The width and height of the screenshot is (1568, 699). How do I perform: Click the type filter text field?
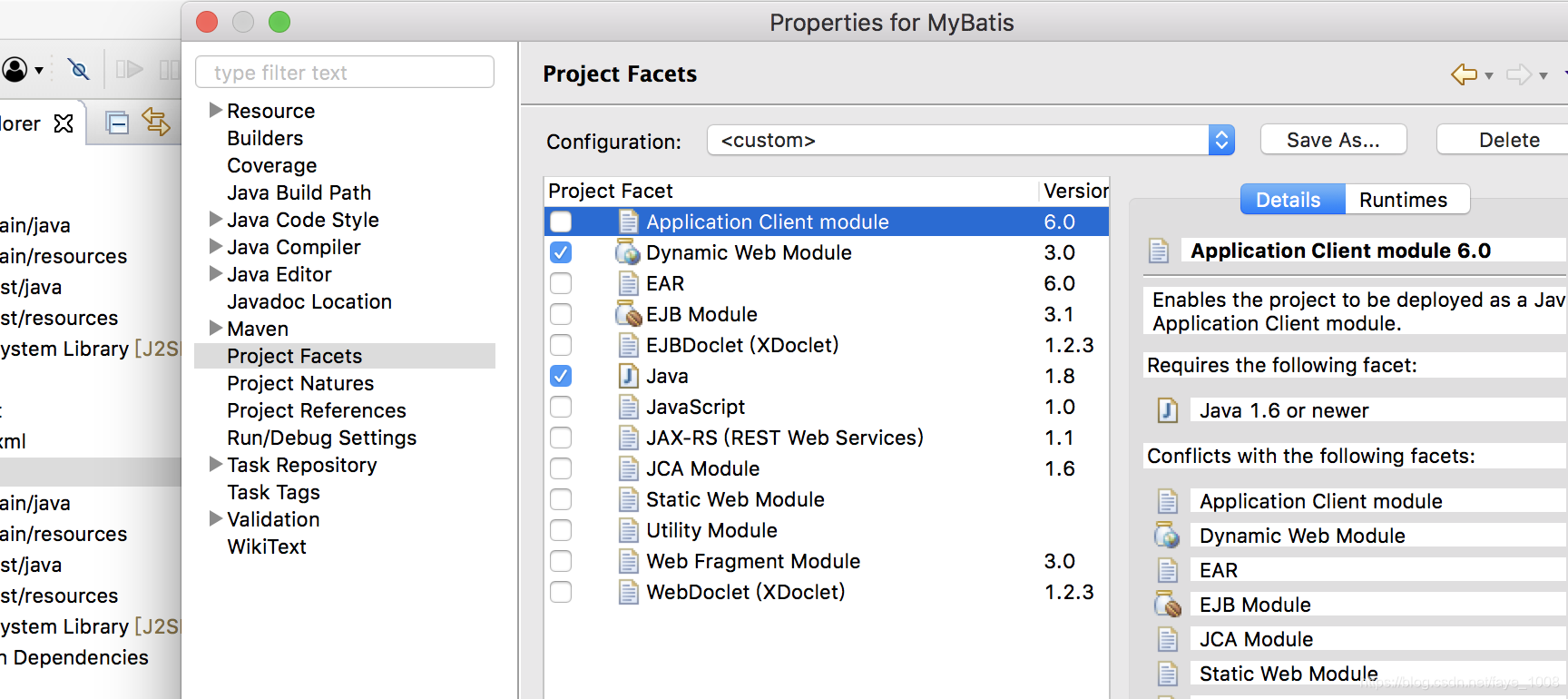pos(345,72)
